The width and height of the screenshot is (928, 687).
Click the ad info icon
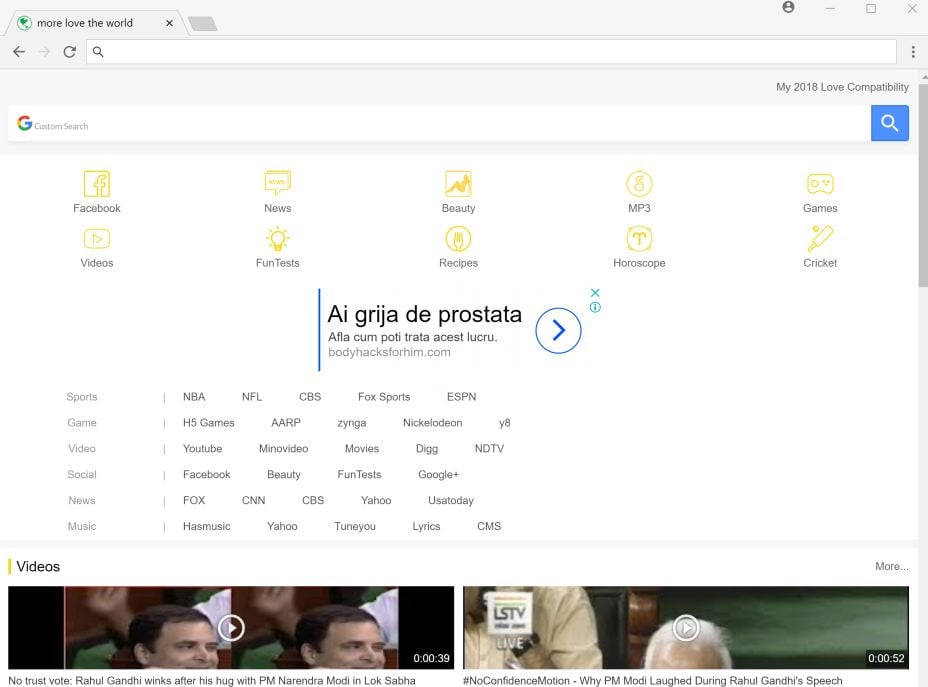click(595, 307)
